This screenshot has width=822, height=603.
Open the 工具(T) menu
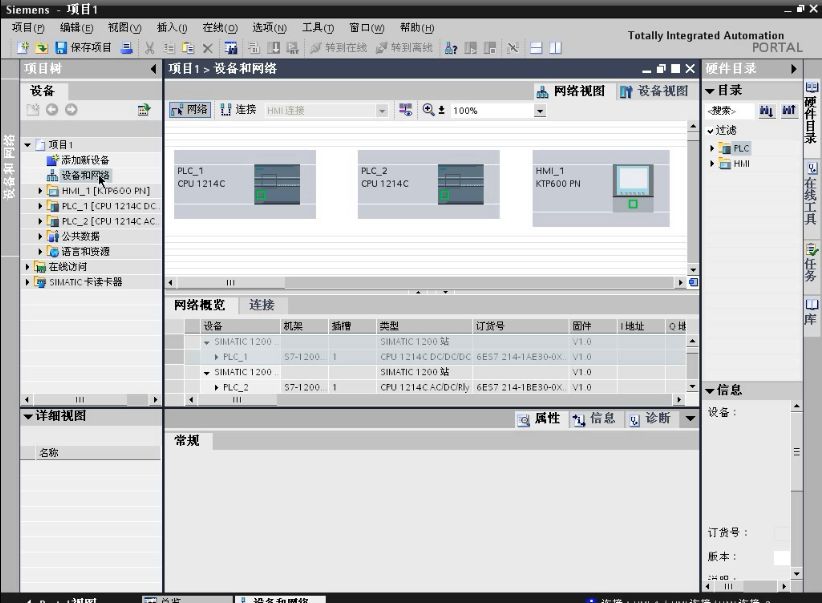click(318, 27)
